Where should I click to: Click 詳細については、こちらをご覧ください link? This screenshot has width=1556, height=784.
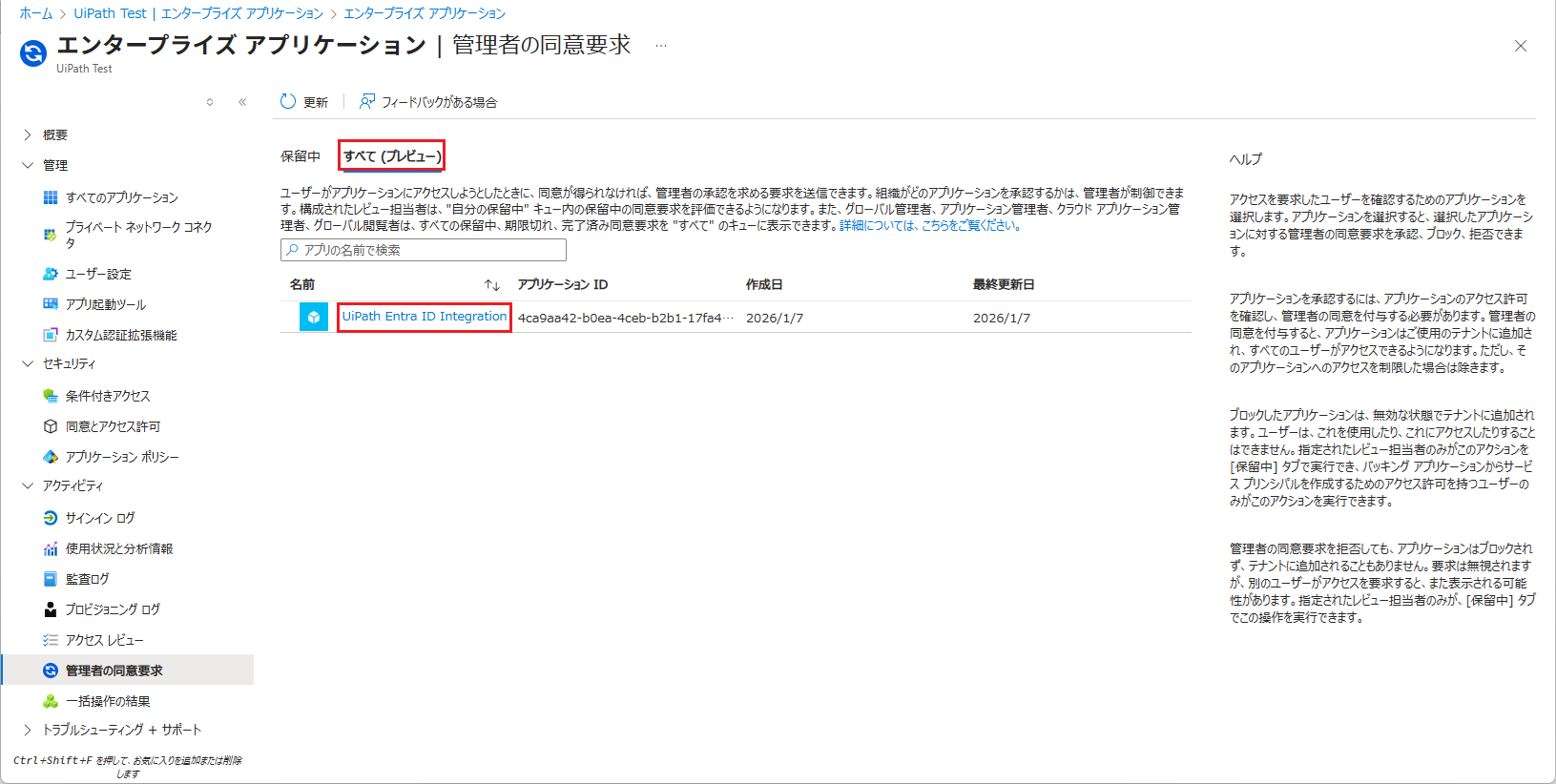pyautogui.click(x=931, y=226)
